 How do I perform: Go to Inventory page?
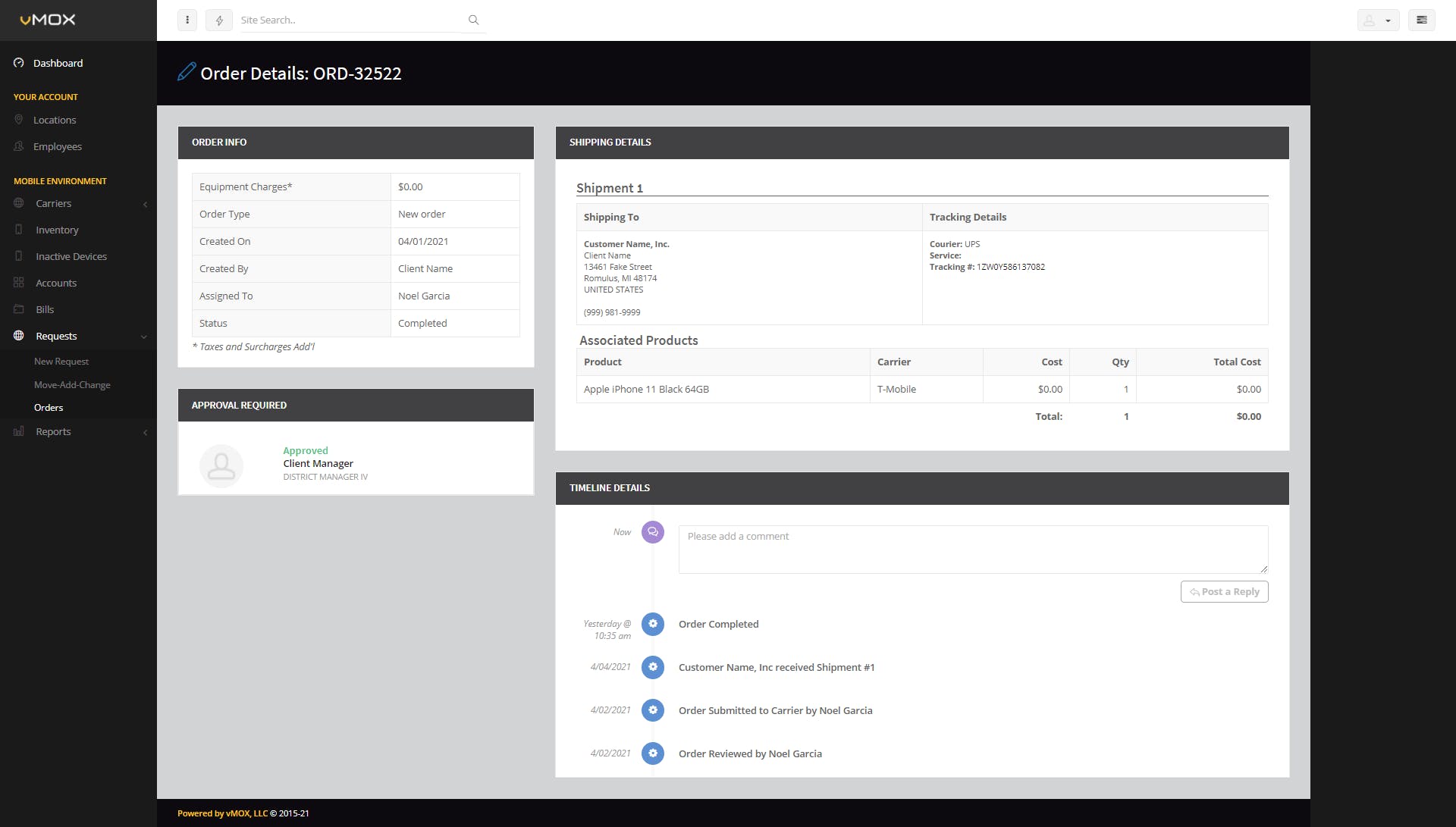click(57, 230)
